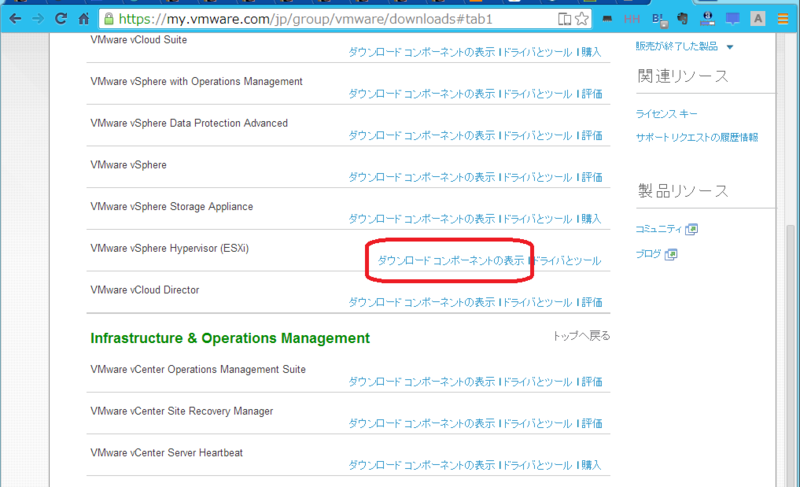Bookmark the page with the star icon
This screenshot has height=487, width=800.
point(582,19)
